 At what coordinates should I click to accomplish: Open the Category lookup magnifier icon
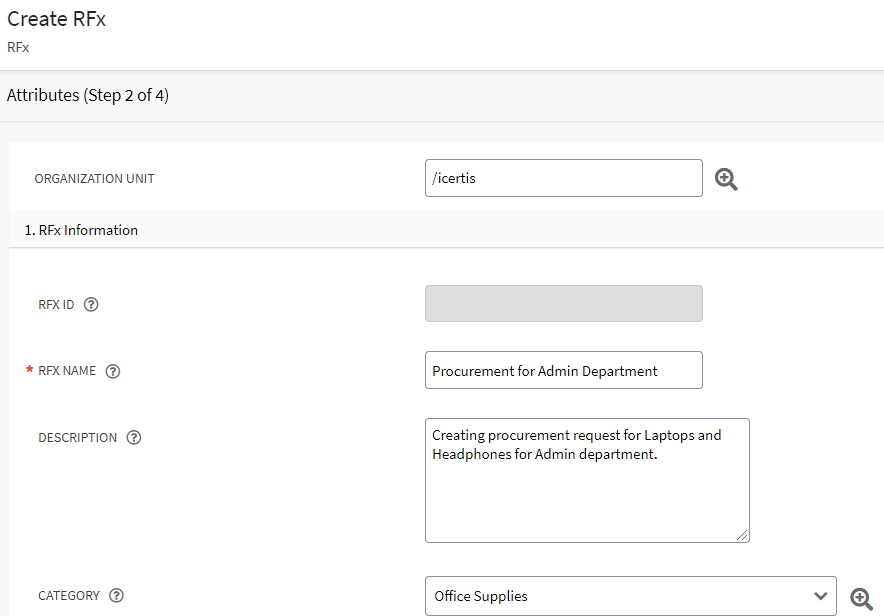click(x=861, y=598)
